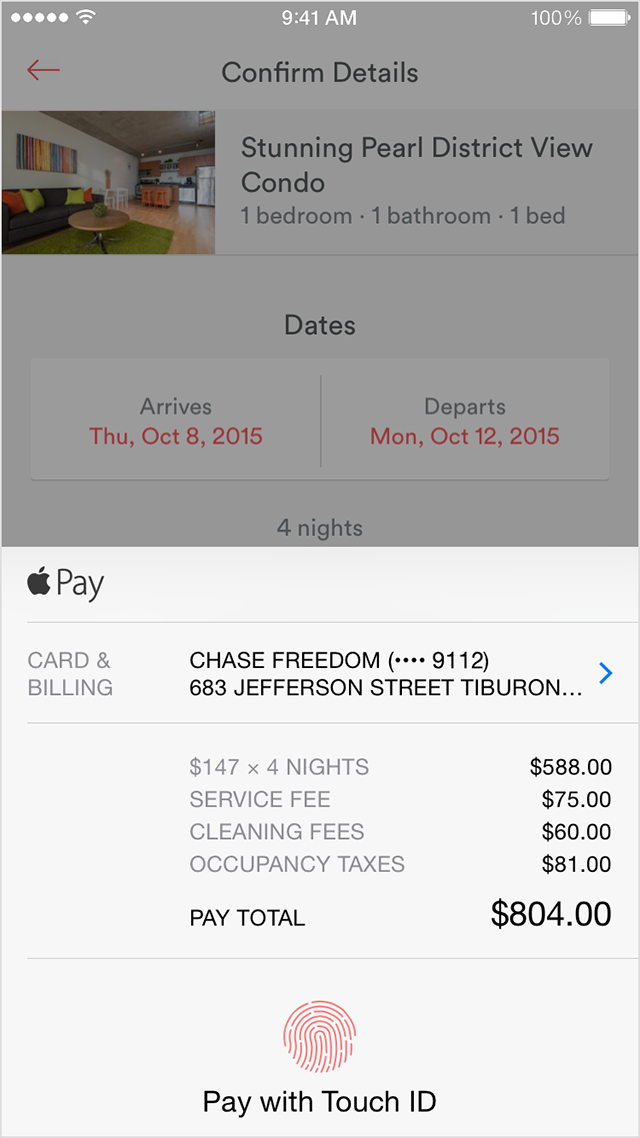Tap the Wi-Fi status icon
The width and height of the screenshot is (640, 1138).
coord(86,18)
